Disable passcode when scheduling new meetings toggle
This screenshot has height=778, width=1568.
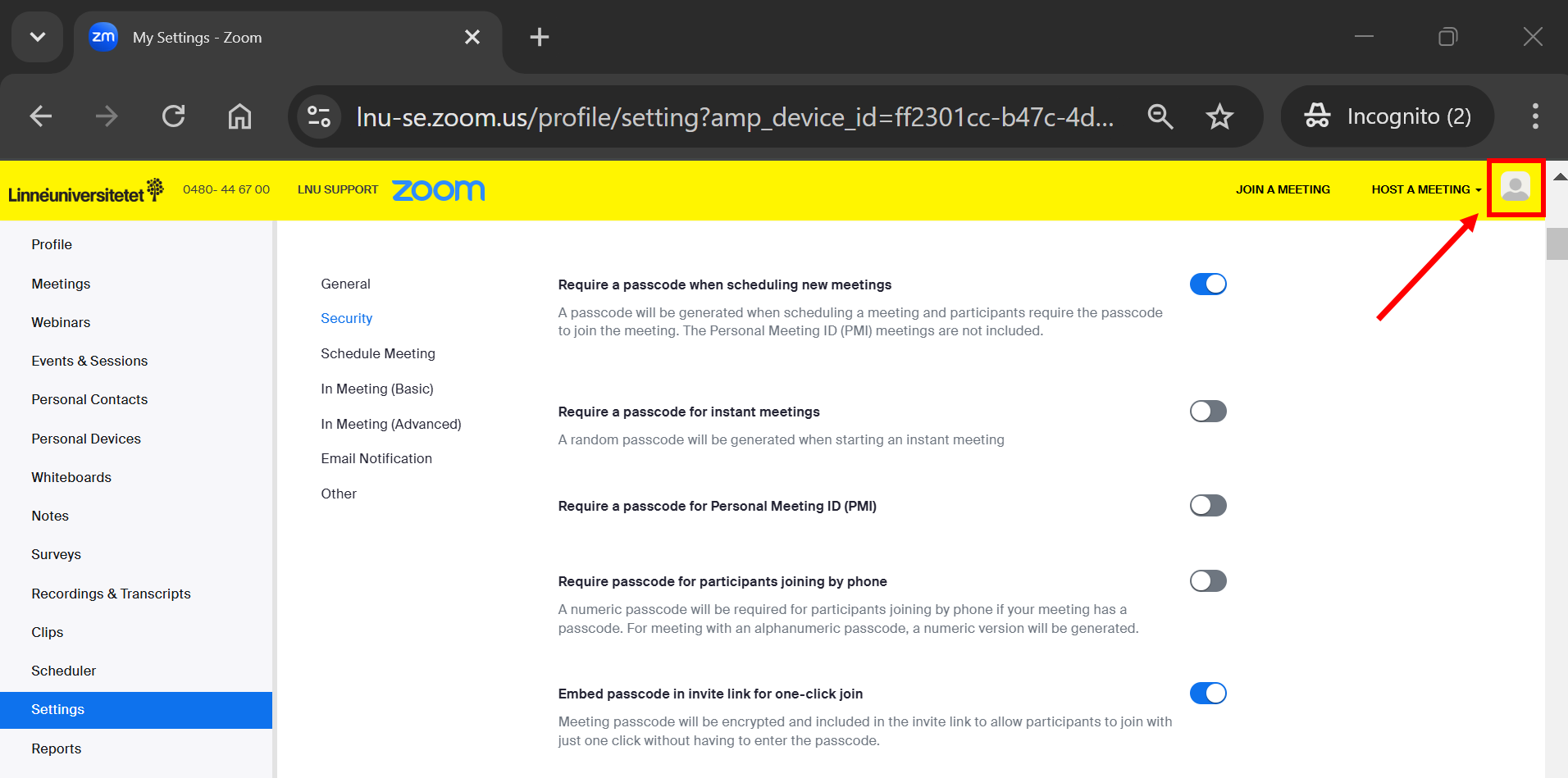point(1208,284)
